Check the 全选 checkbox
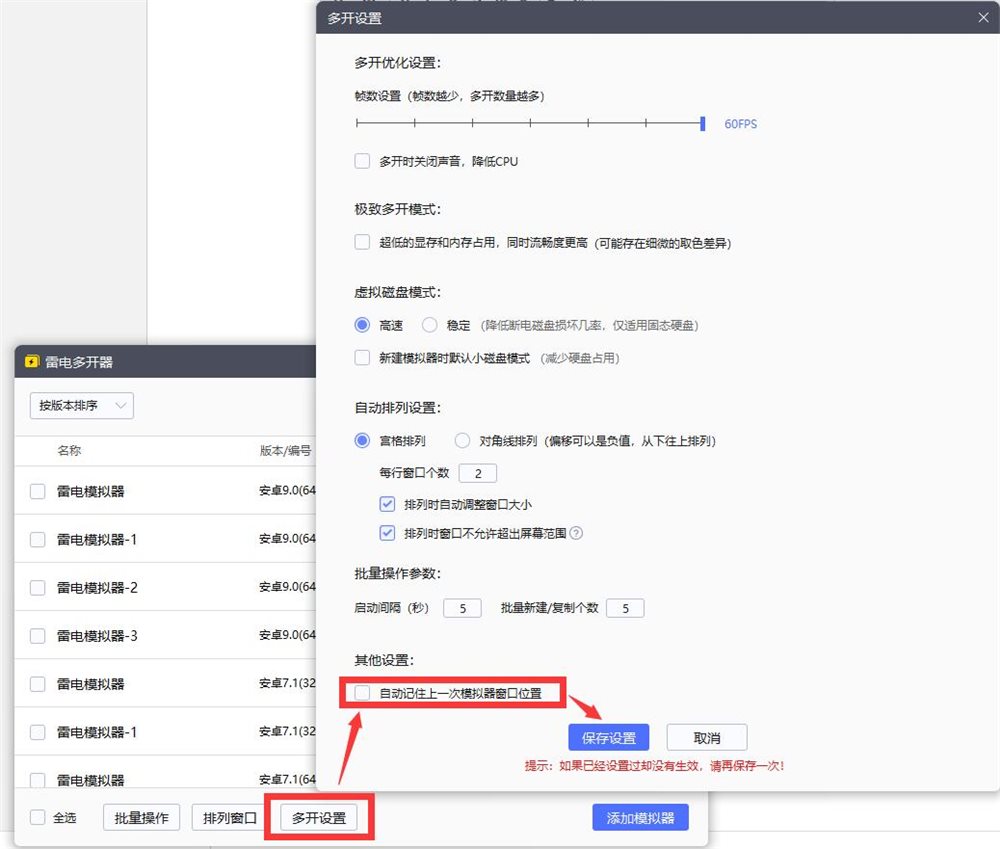Image resolution: width=1000 pixels, height=849 pixels. pyautogui.click(x=38, y=817)
